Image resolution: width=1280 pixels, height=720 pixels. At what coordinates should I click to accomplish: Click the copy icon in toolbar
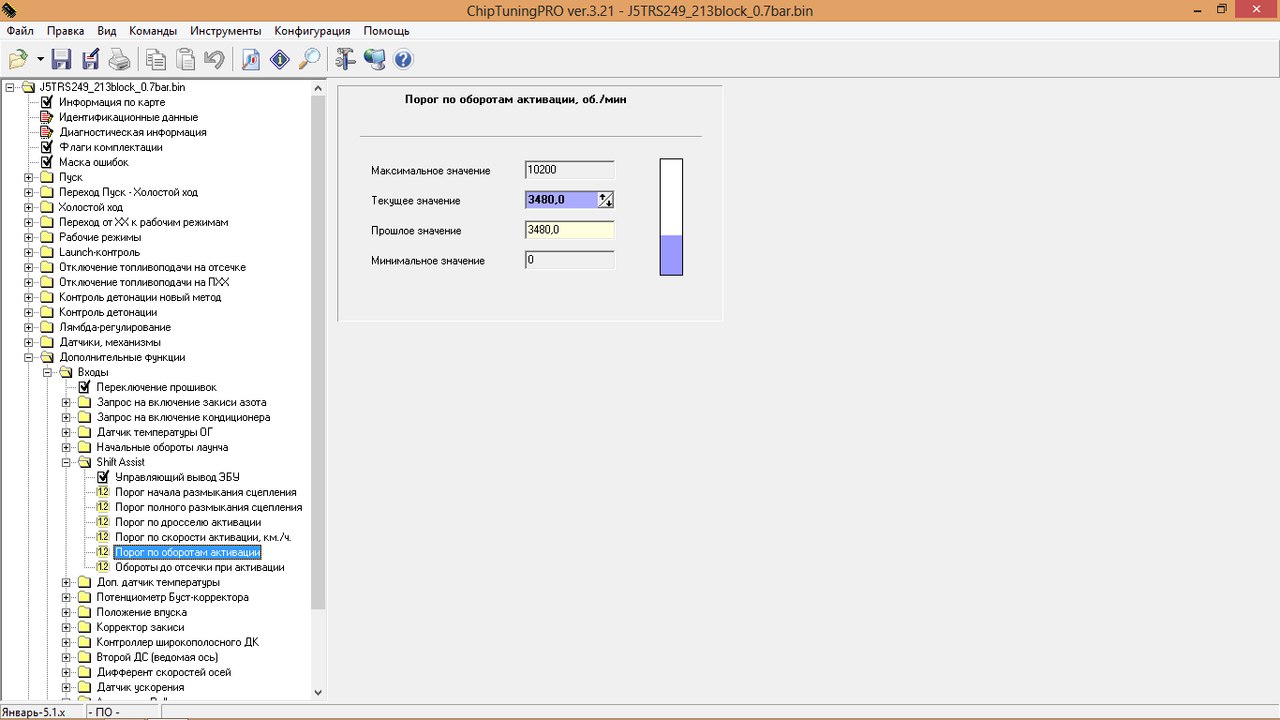click(x=156, y=60)
